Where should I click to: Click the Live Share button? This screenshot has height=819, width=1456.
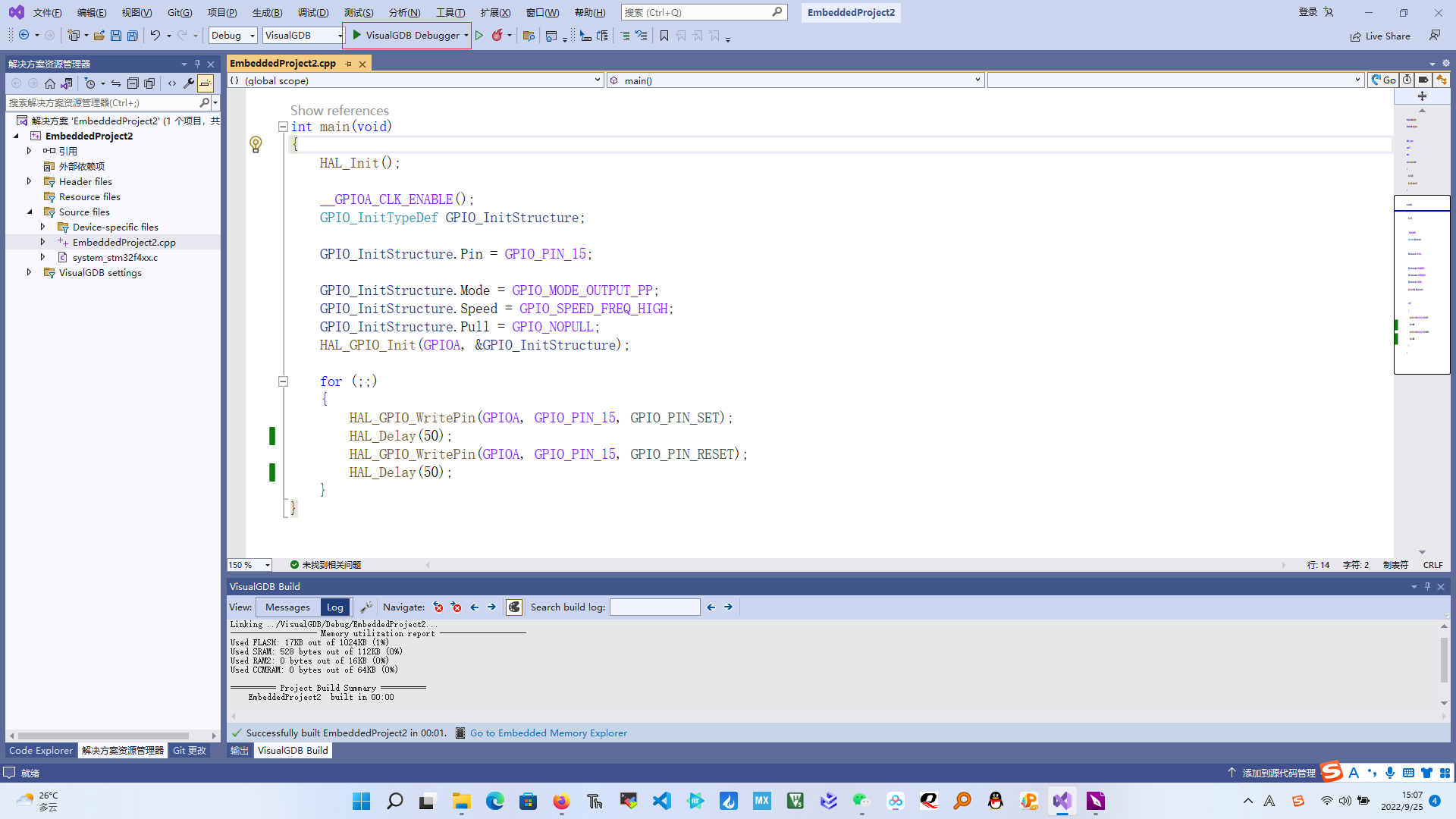coord(1380,36)
